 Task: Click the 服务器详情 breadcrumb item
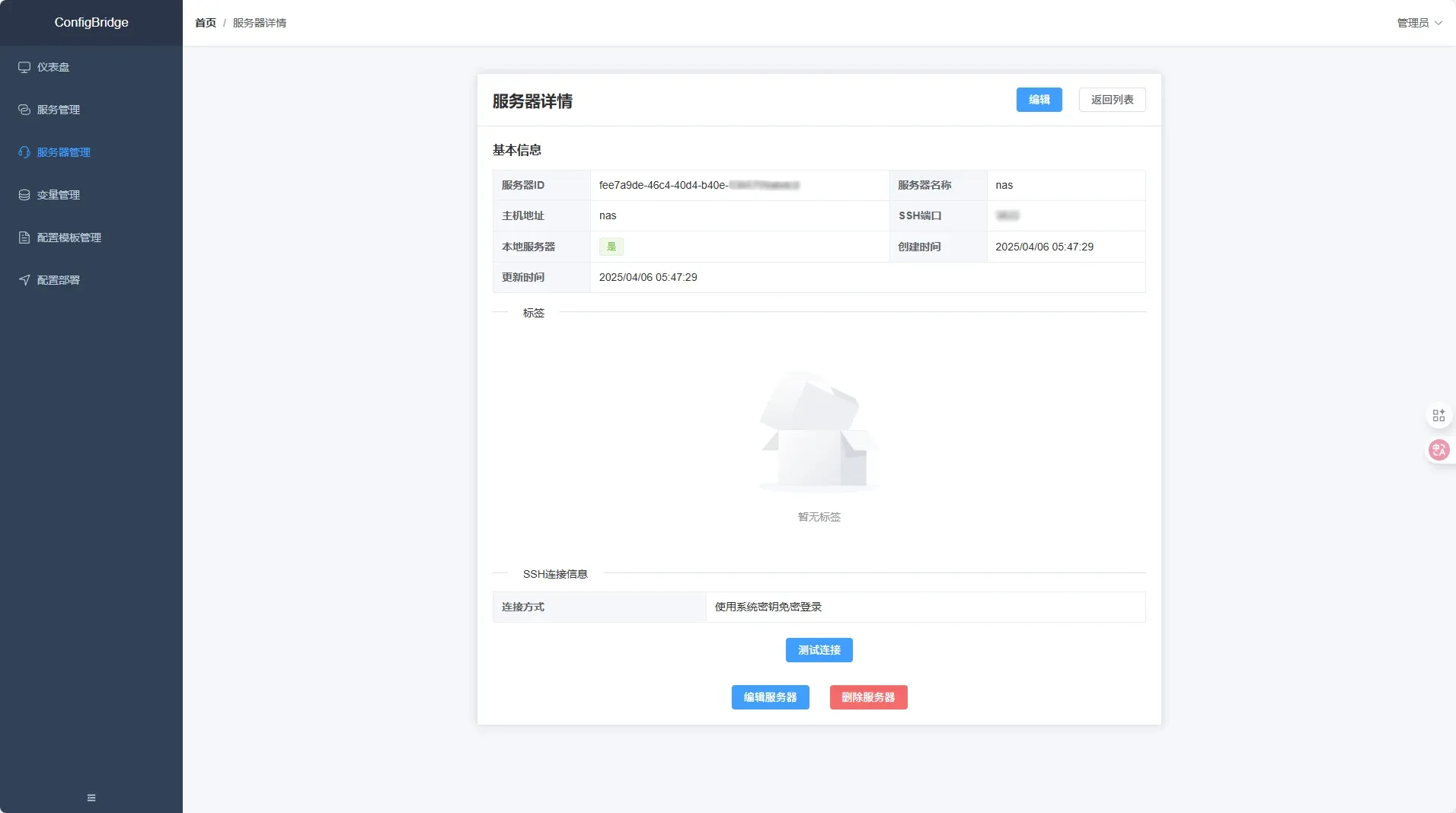(x=259, y=23)
